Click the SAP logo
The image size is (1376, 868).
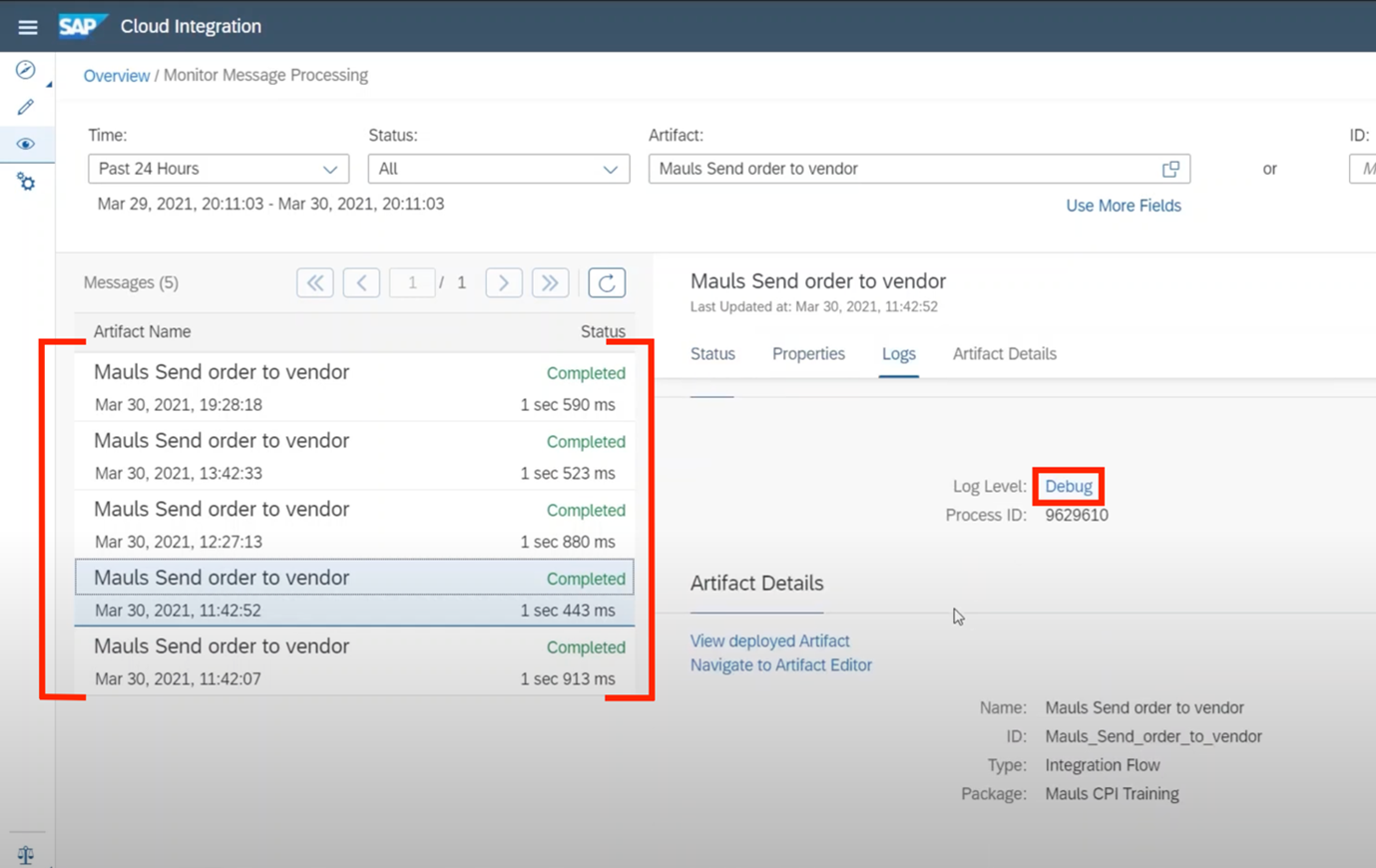click(82, 26)
